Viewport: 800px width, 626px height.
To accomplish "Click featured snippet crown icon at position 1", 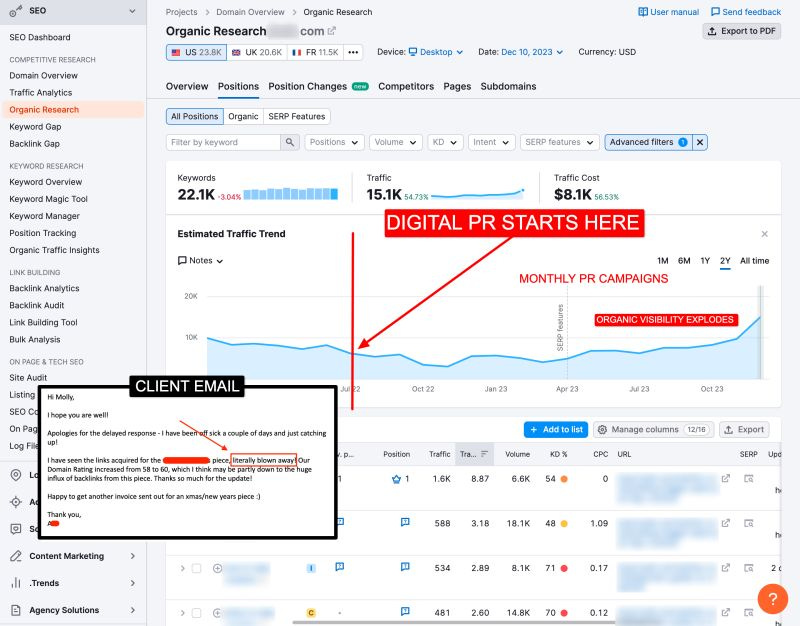I will 396,479.
